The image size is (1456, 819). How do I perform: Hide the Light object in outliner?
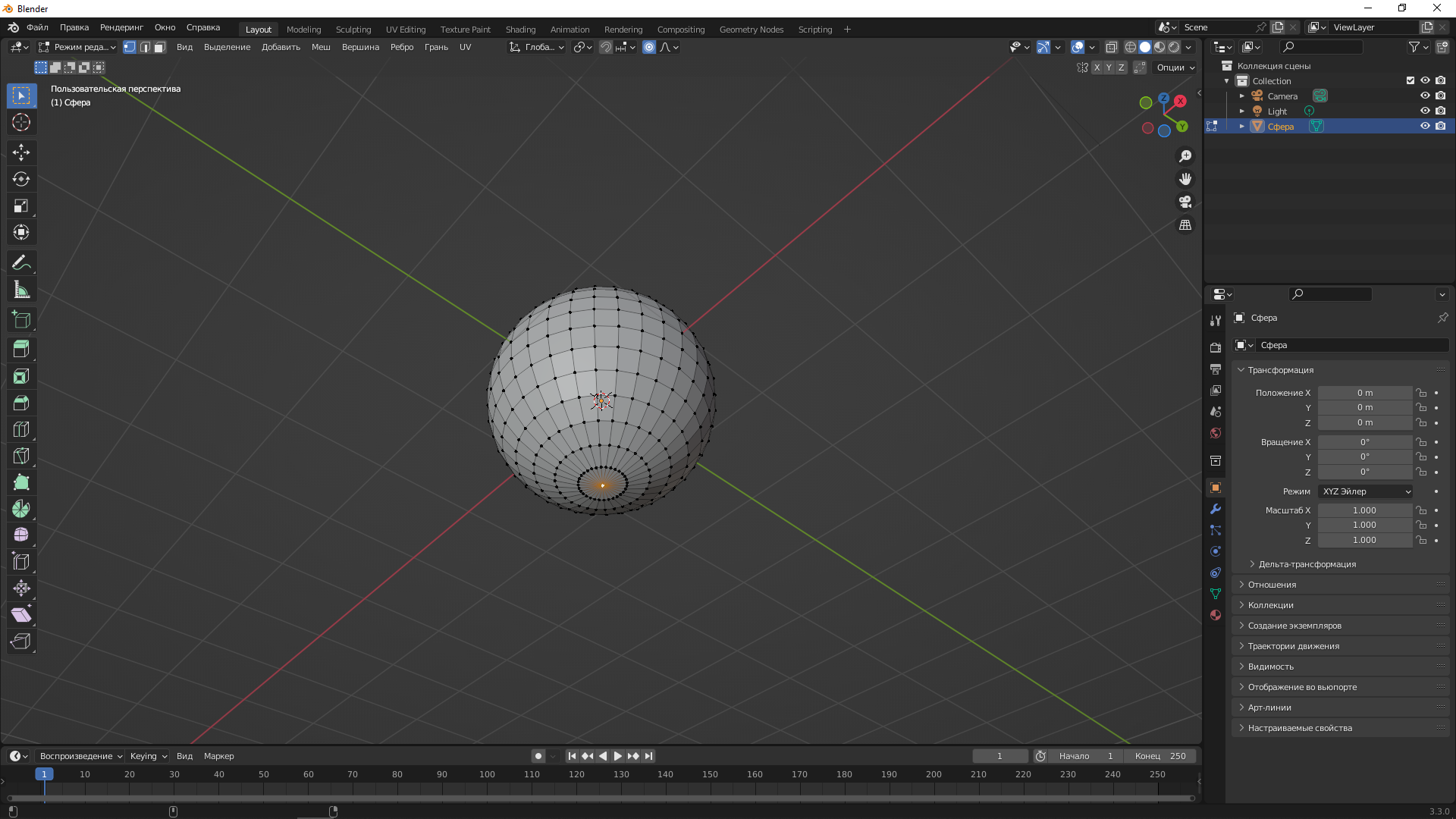1425,111
